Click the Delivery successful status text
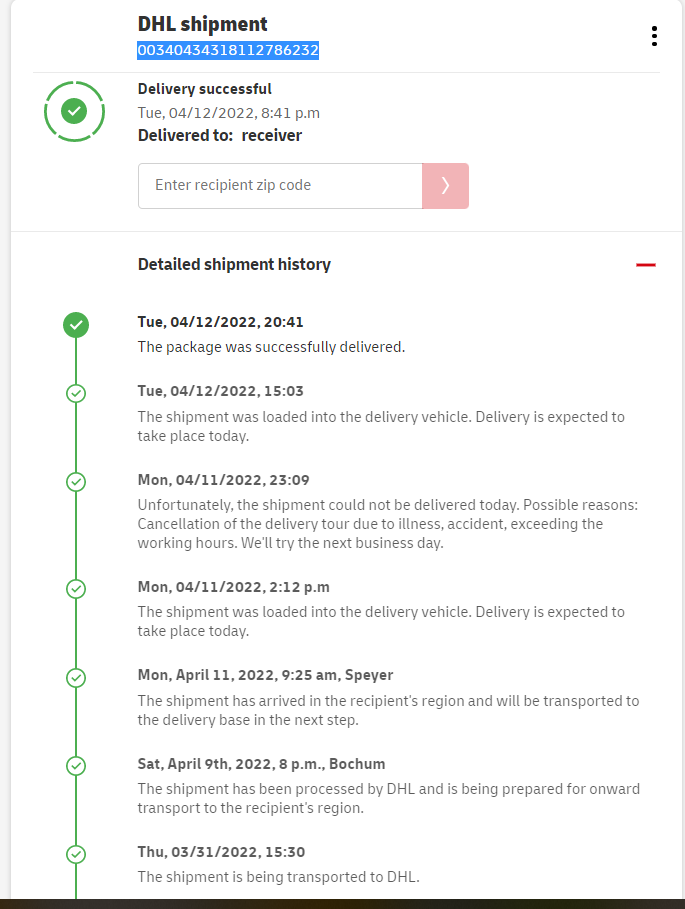This screenshot has height=909, width=685. pos(204,89)
